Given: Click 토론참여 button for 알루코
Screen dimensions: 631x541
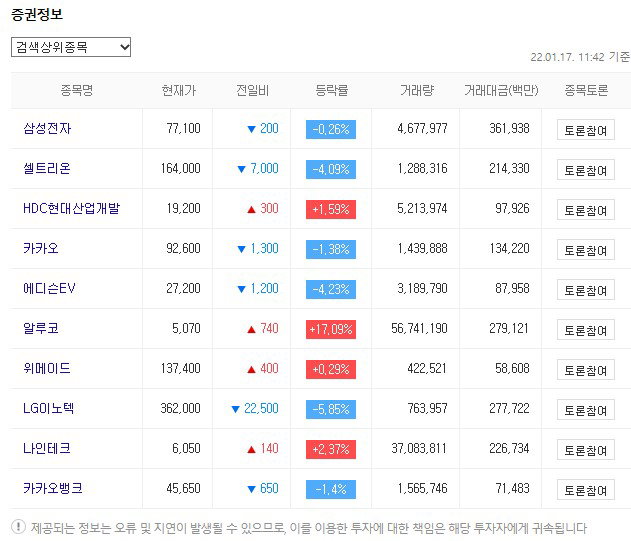Looking at the screenshot, I should pyautogui.click(x=586, y=330).
